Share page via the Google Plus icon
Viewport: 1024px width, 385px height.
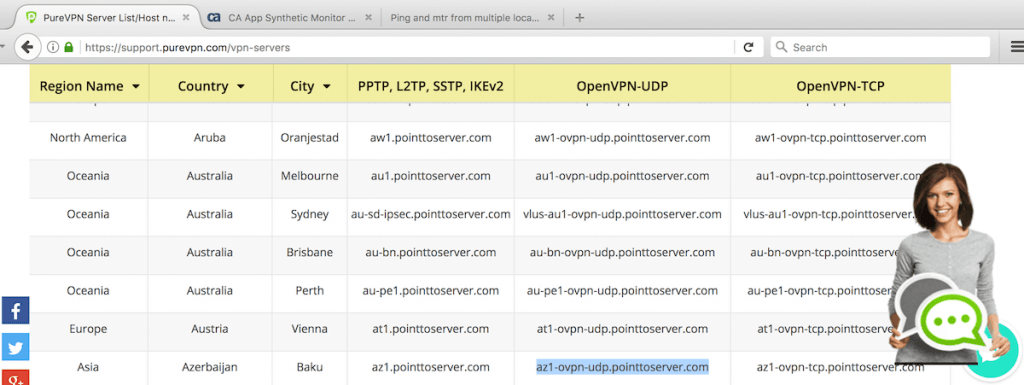pos(15,378)
